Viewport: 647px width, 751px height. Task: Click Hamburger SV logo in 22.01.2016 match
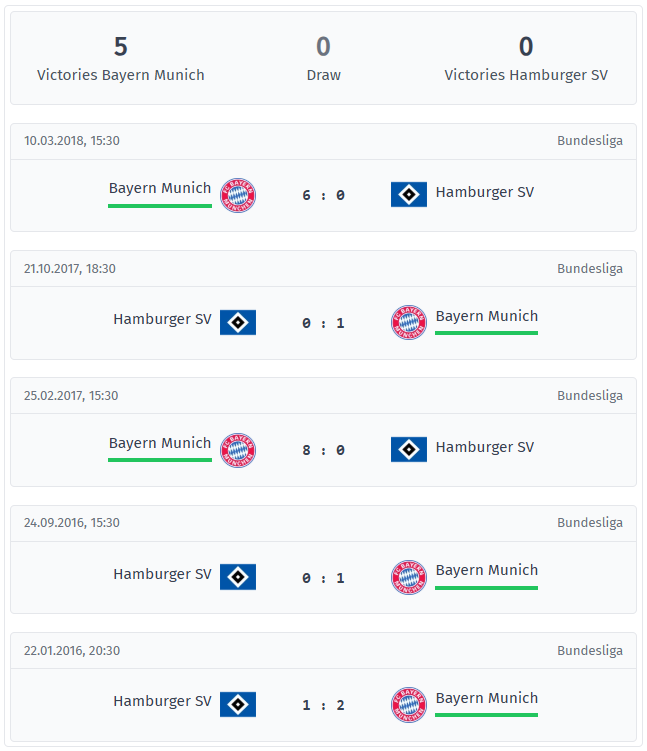pyautogui.click(x=238, y=704)
